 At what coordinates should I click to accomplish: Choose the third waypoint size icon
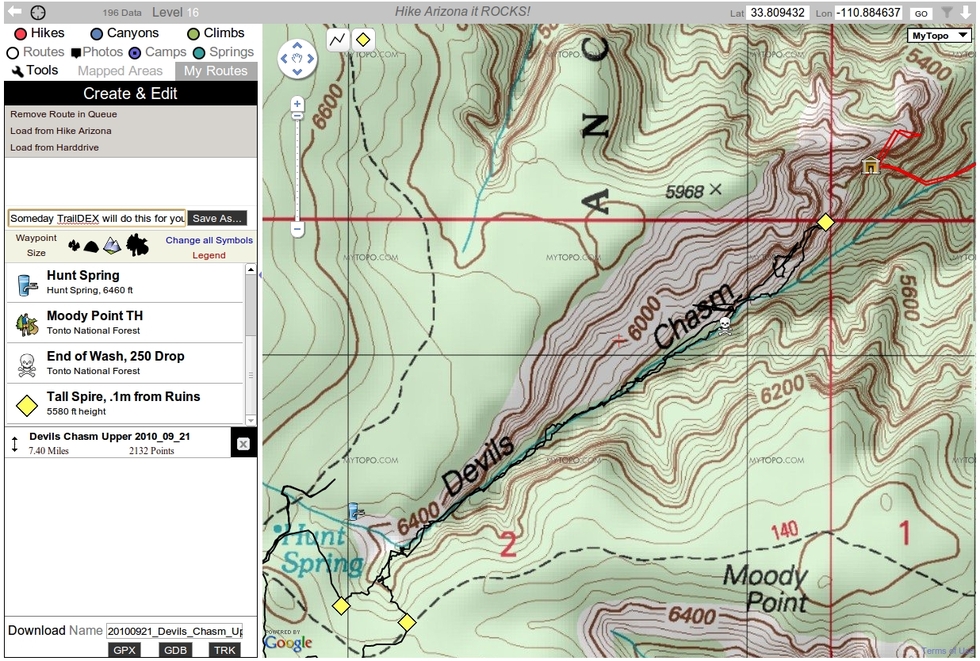pyautogui.click(x=112, y=245)
